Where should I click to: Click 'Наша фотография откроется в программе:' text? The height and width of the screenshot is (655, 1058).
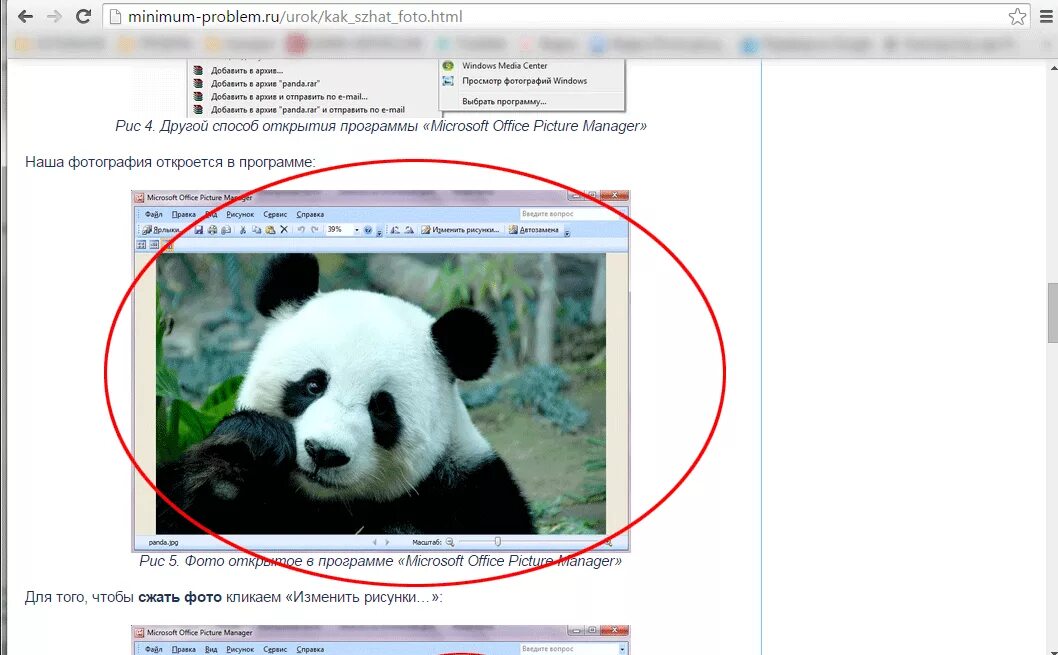click(x=170, y=162)
